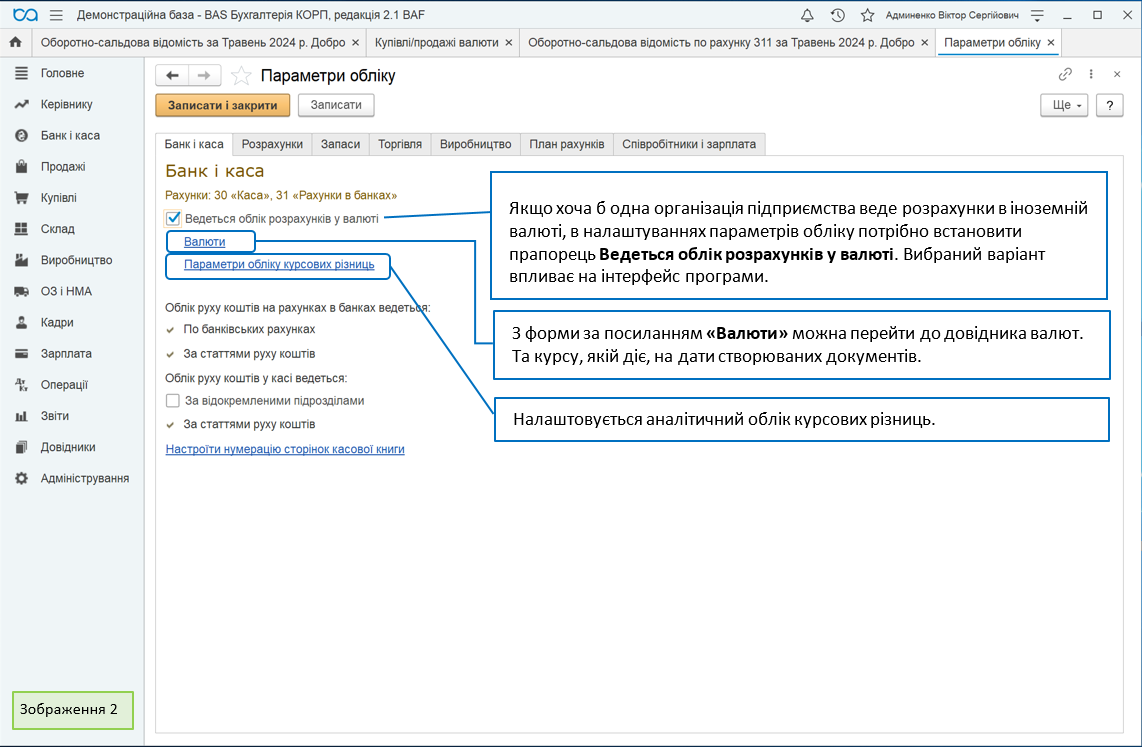Screen dimensions: 1142x747
Task: Switch to the Розрахунки tab
Action: click(272, 144)
